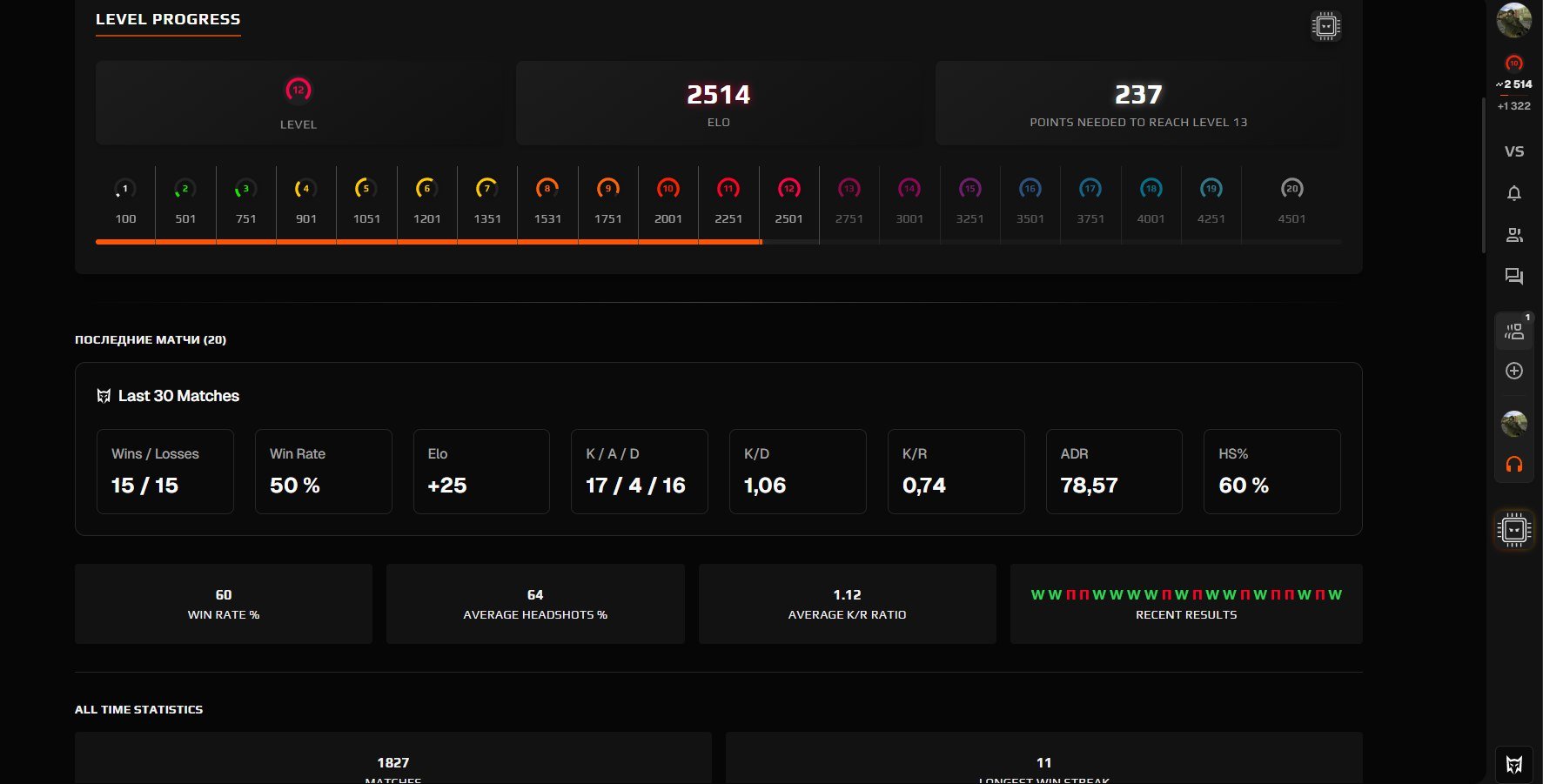Open the profile avatar at sidebar top
The height and width of the screenshot is (784, 1543).
click(x=1513, y=20)
